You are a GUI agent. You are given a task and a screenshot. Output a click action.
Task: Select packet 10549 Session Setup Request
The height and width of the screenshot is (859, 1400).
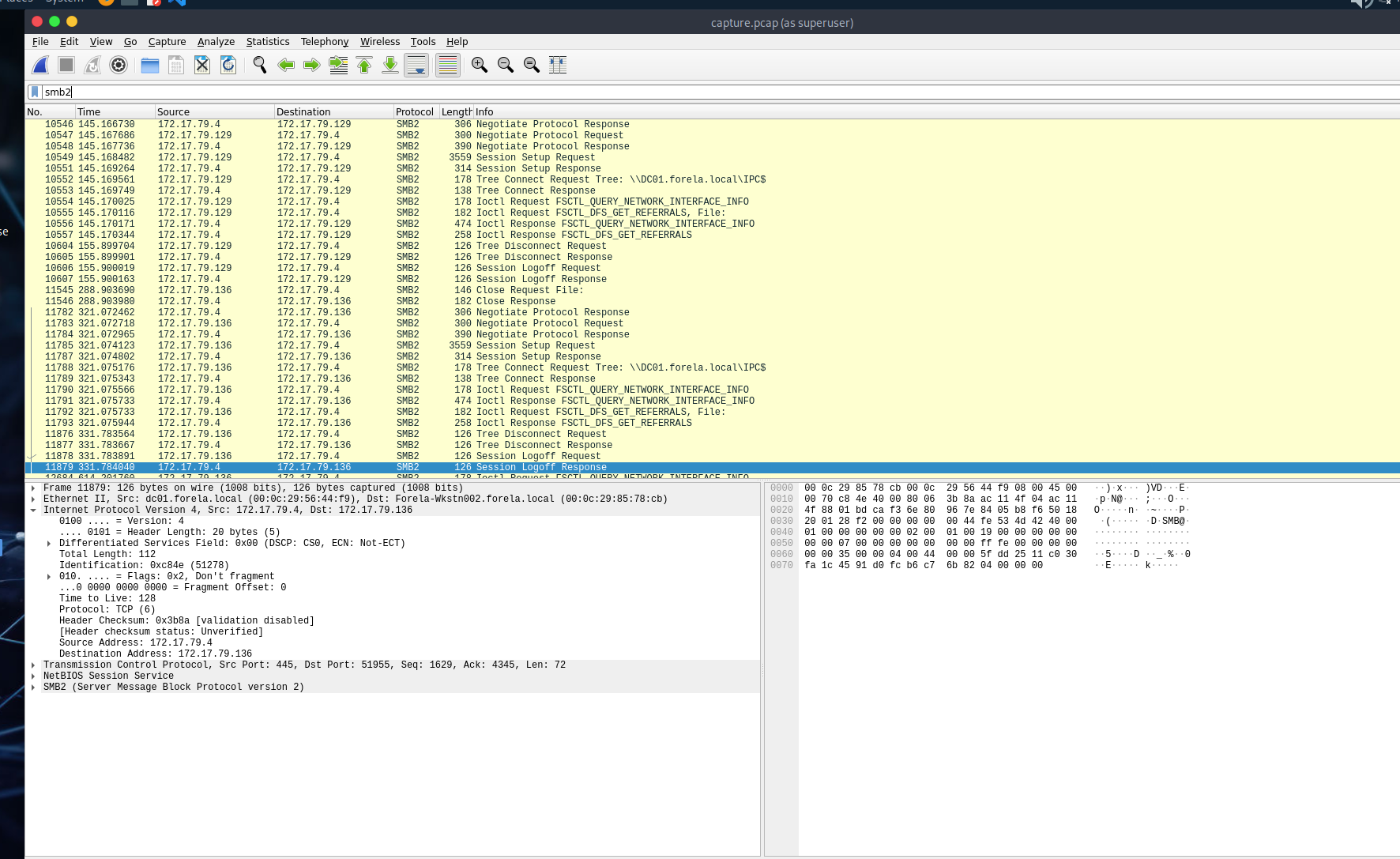coord(713,157)
